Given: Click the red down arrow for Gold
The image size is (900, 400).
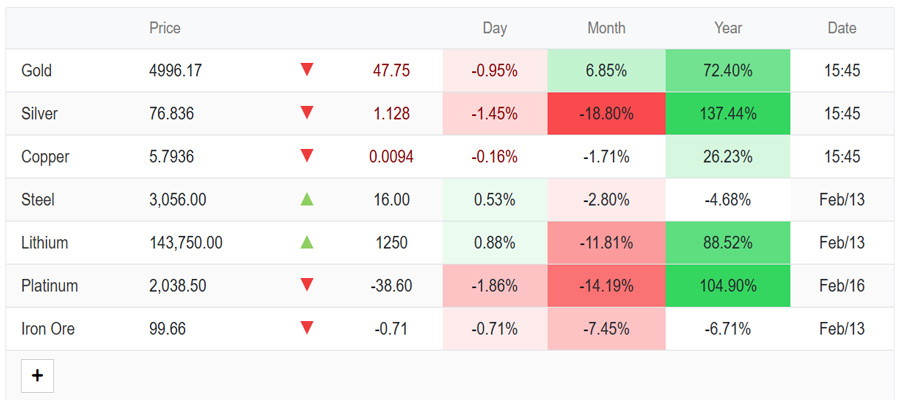Looking at the screenshot, I should tap(307, 70).
